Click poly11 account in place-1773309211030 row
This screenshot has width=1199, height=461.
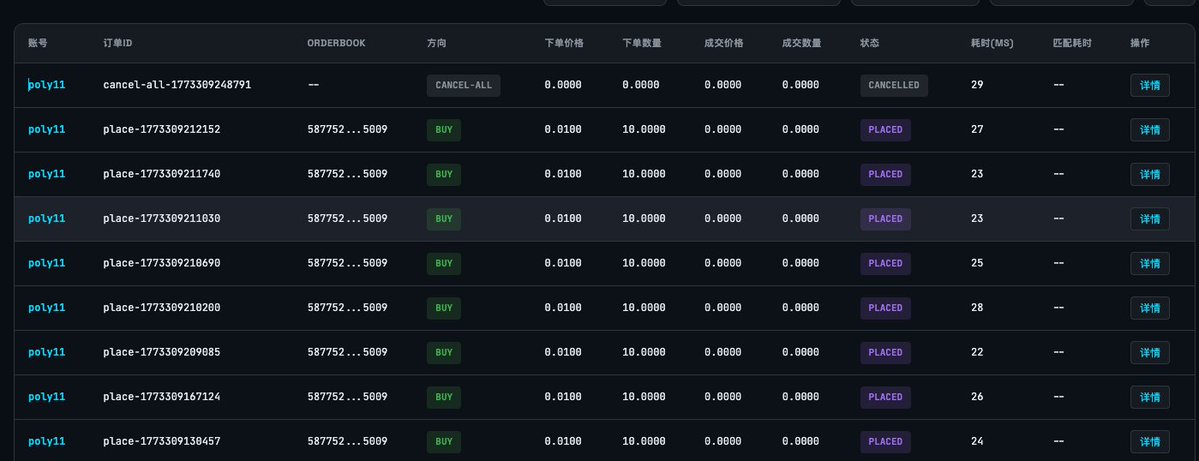(x=47, y=219)
